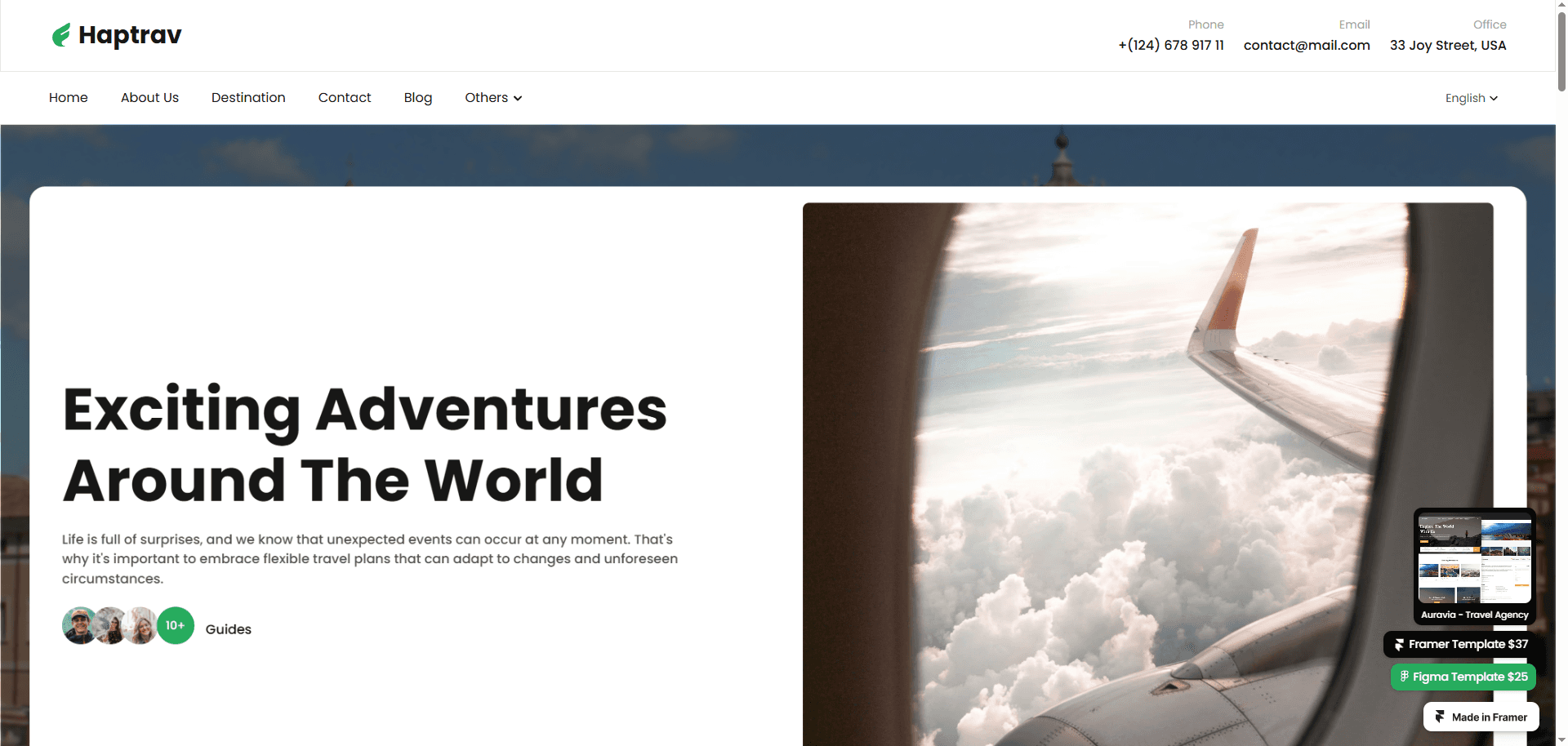Click the Figma icon in Figma Template button
The width and height of the screenshot is (1568, 746).
click(1404, 677)
